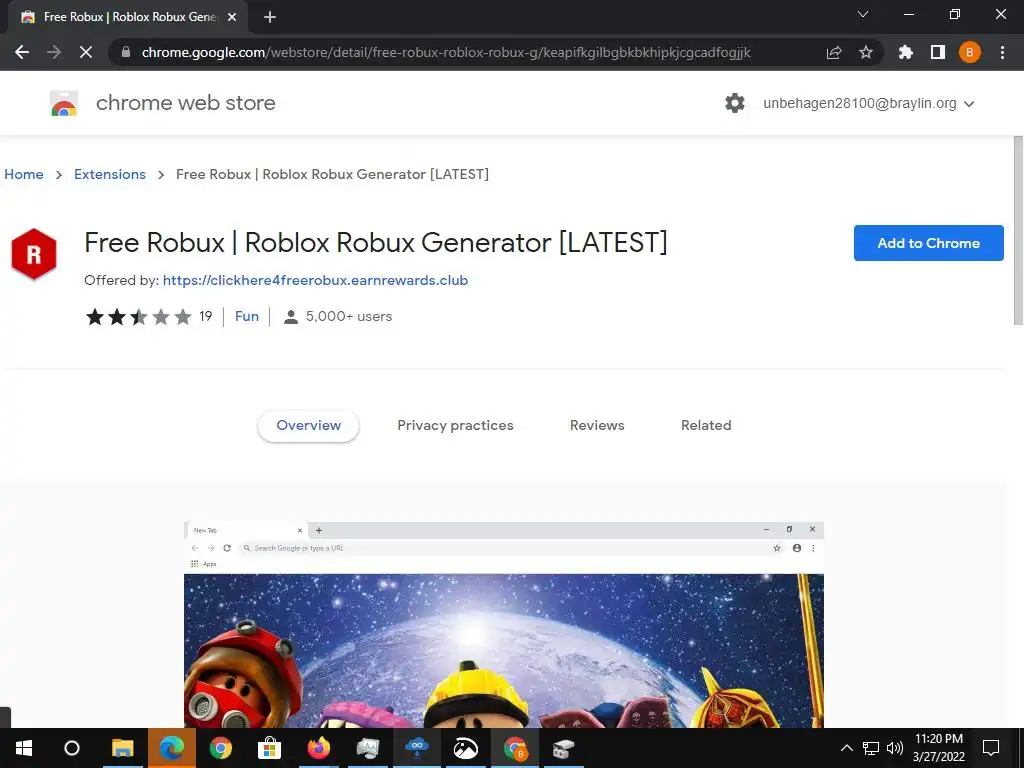Open the Chrome profile avatar B
This screenshot has height=768, width=1024.
tap(970, 52)
